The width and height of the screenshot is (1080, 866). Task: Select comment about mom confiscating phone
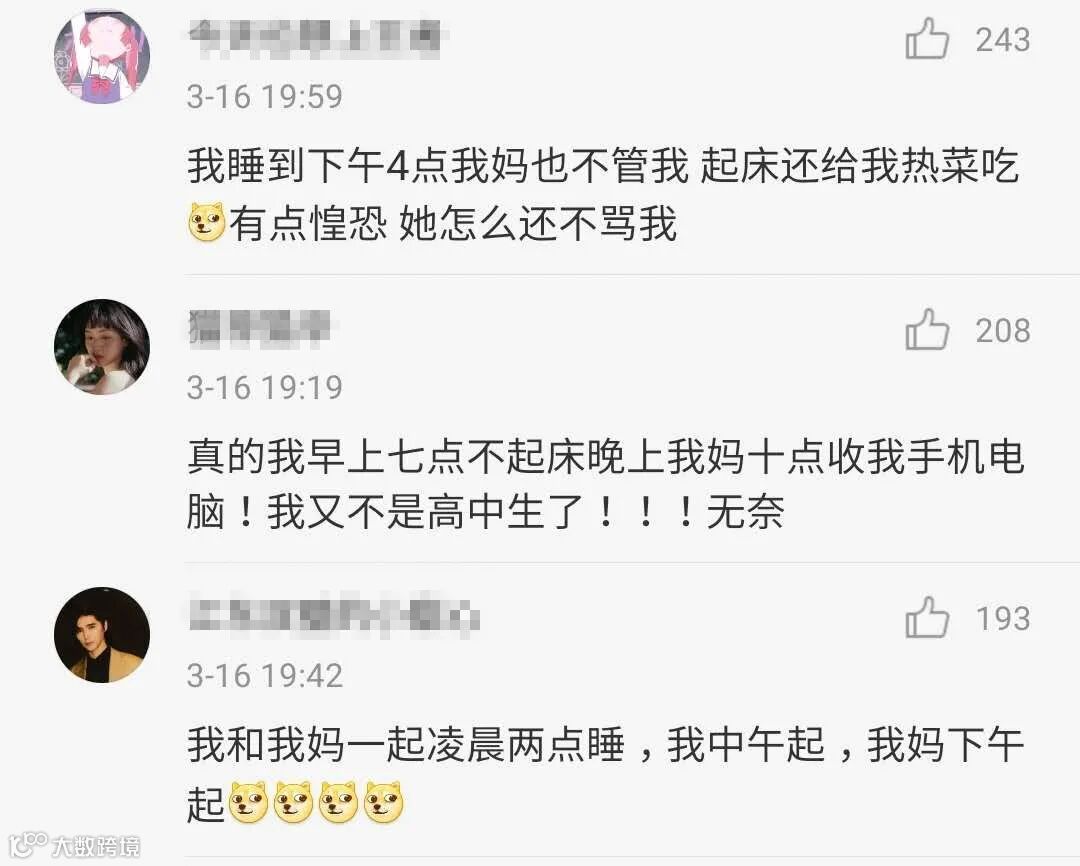click(605, 484)
